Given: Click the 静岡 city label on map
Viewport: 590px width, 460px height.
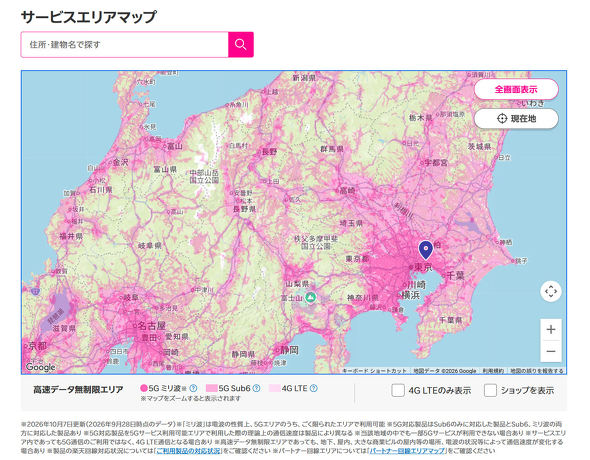Looking at the screenshot, I should [x=289, y=350].
